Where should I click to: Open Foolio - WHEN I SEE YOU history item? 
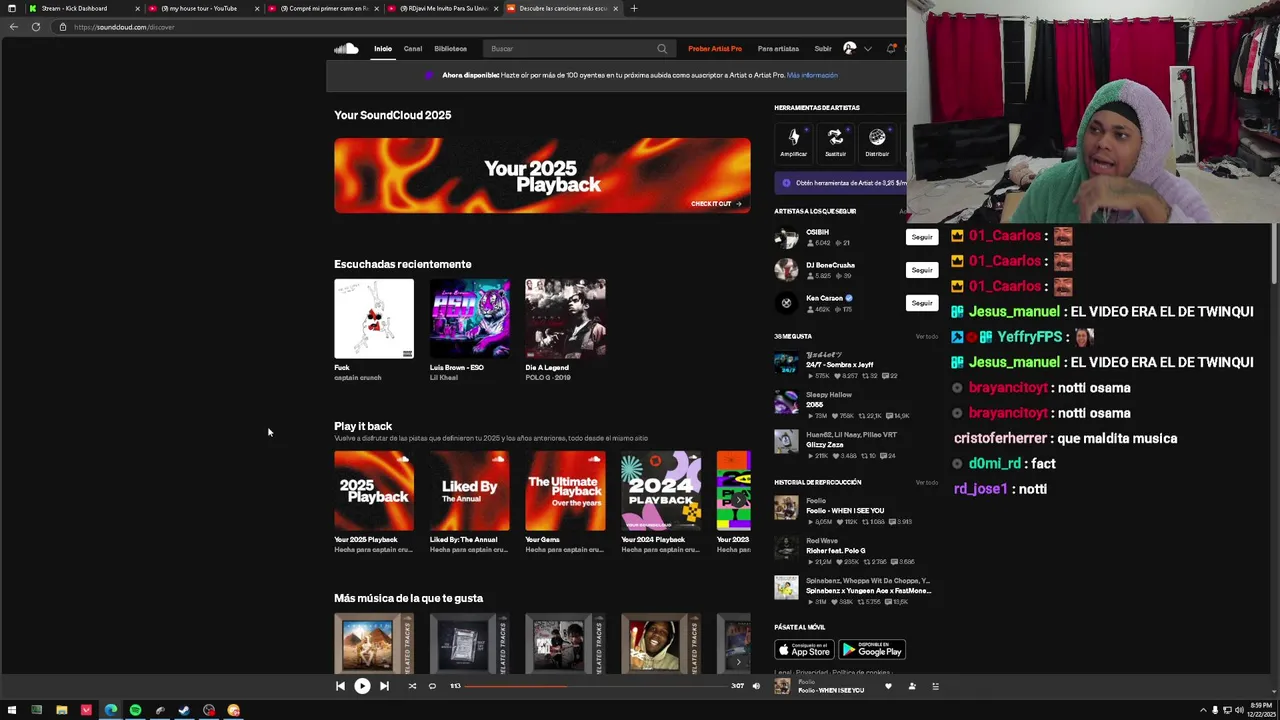845,510
